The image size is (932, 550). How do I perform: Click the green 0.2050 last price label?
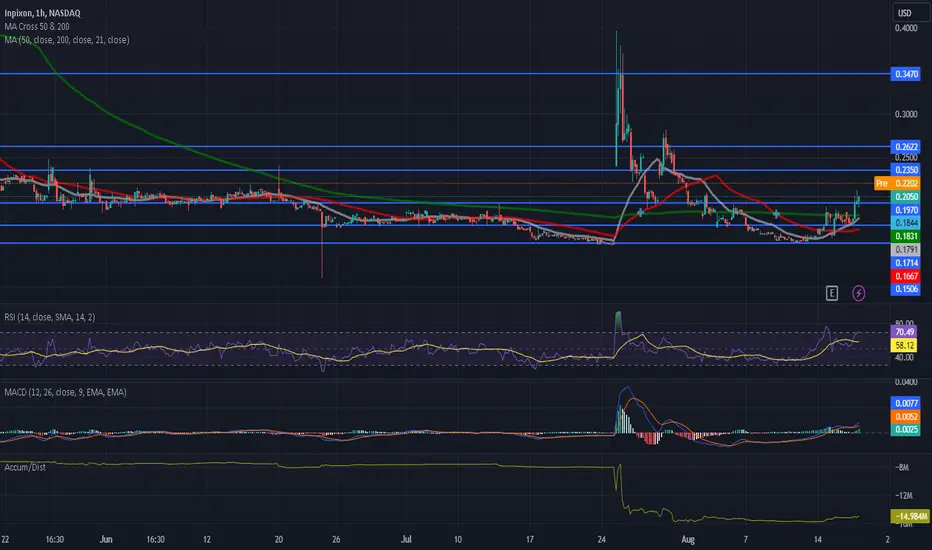[906, 197]
